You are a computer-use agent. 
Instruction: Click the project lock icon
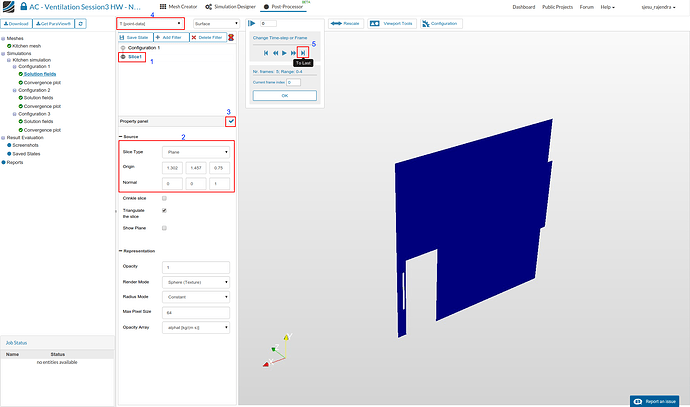pyautogui.click(x=23, y=6)
